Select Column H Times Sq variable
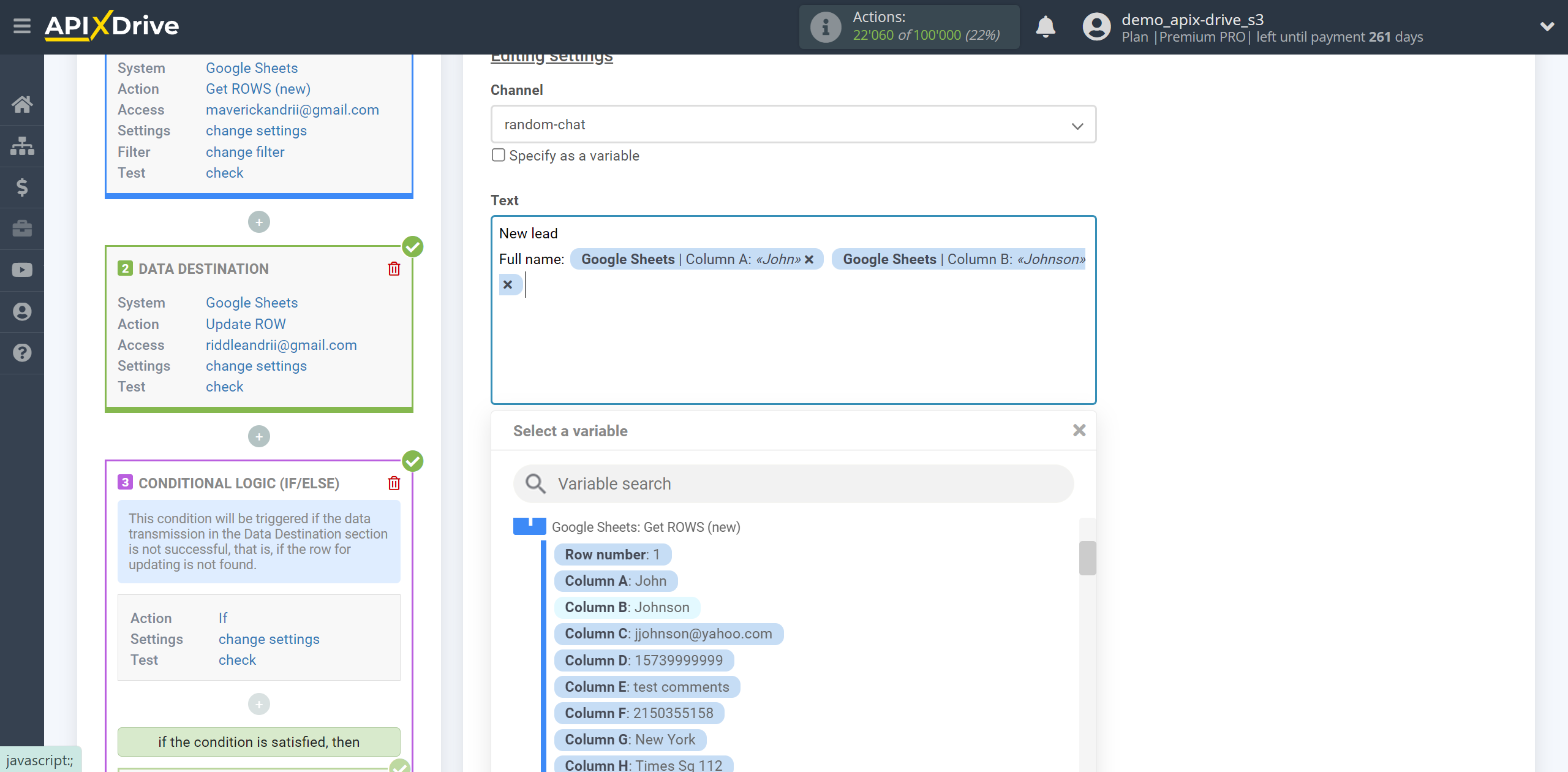This screenshot has width=1568, height=772. pyautogui.click(x=644, y=765)
